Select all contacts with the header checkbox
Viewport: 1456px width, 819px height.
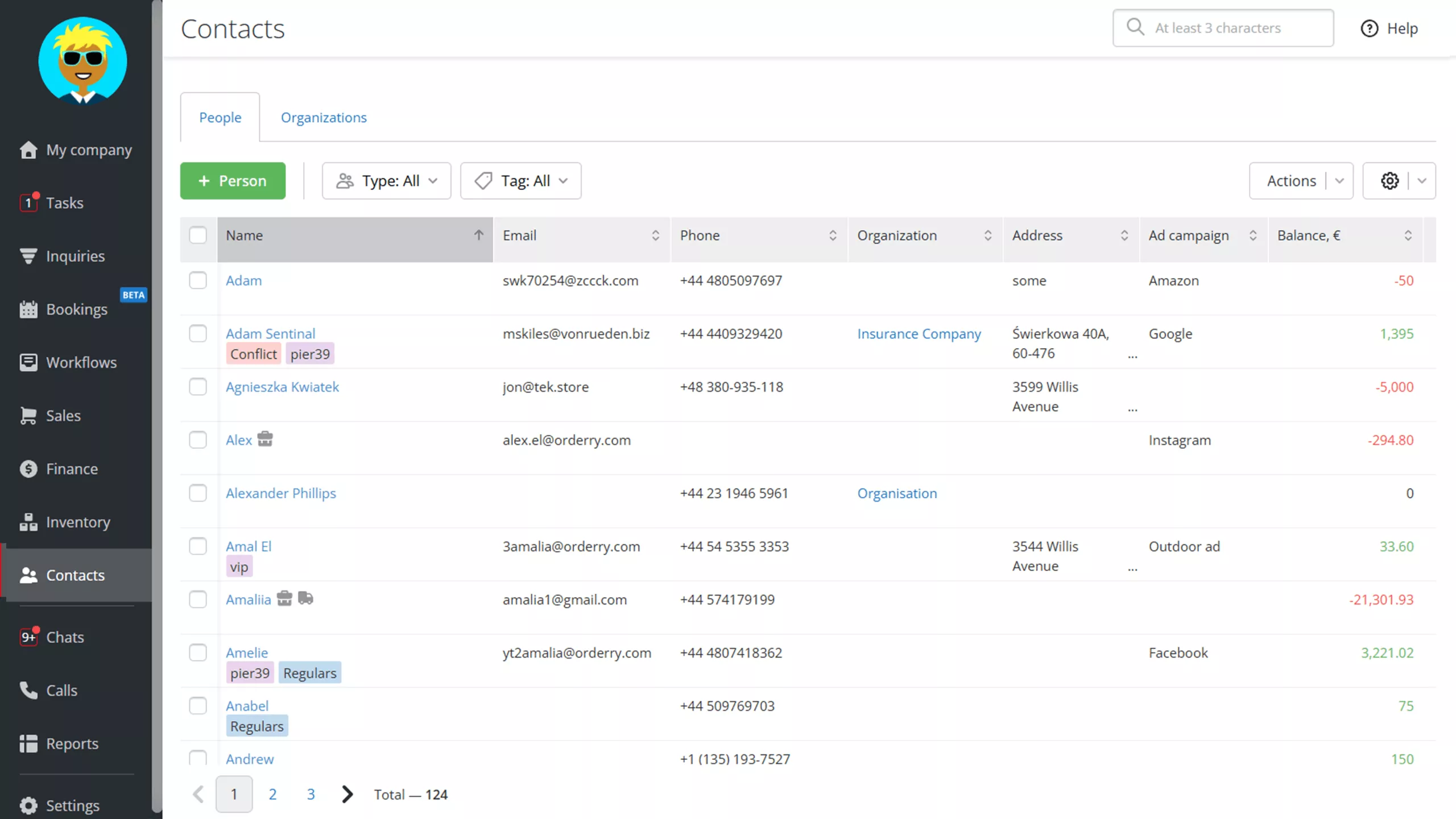(x=198, y=235)
